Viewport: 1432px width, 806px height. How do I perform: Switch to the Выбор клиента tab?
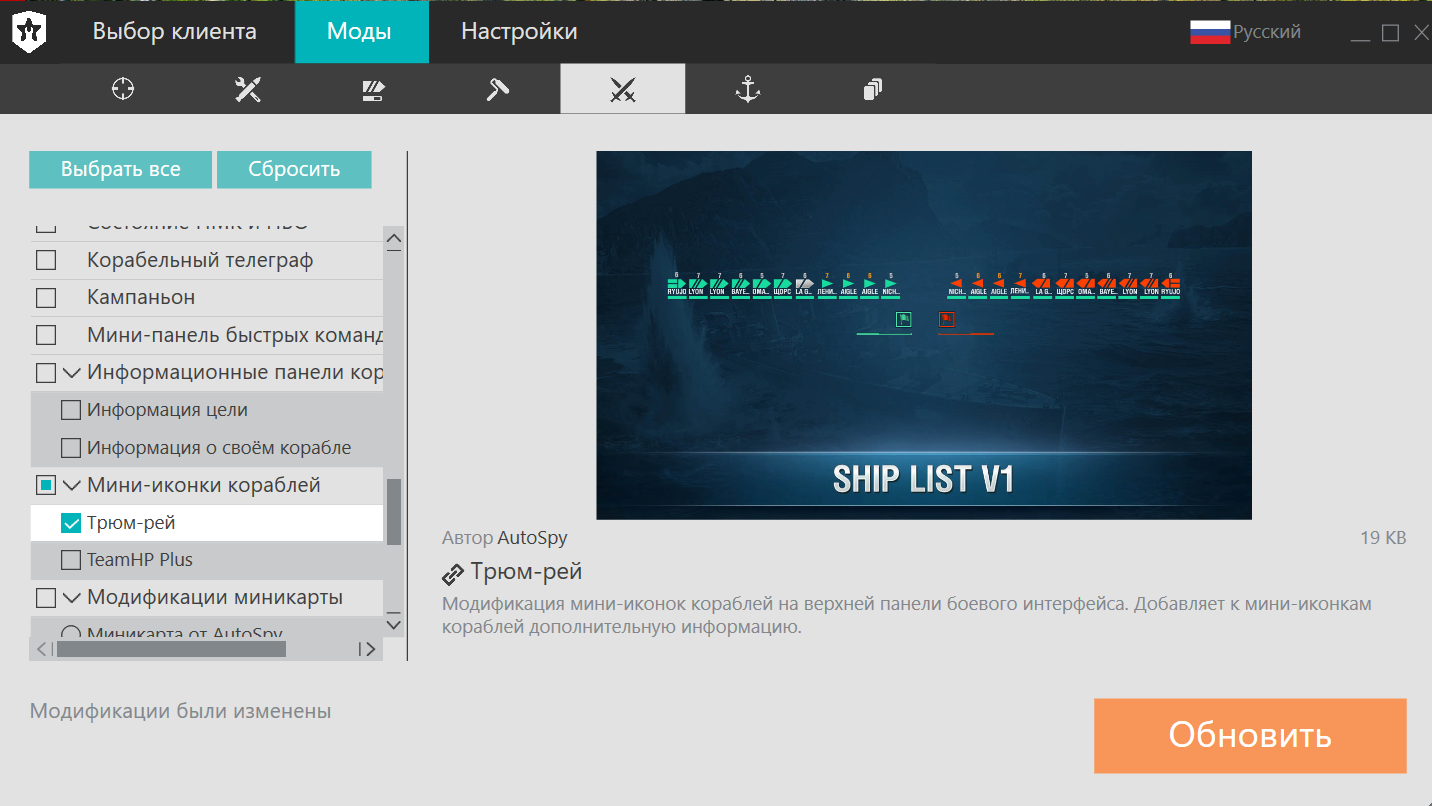175,31
